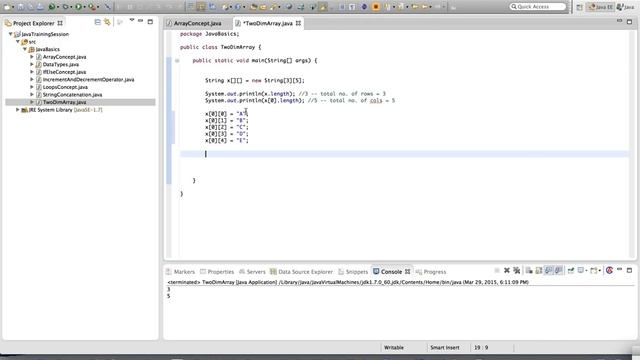Maximize the editor area

[629, 22]
